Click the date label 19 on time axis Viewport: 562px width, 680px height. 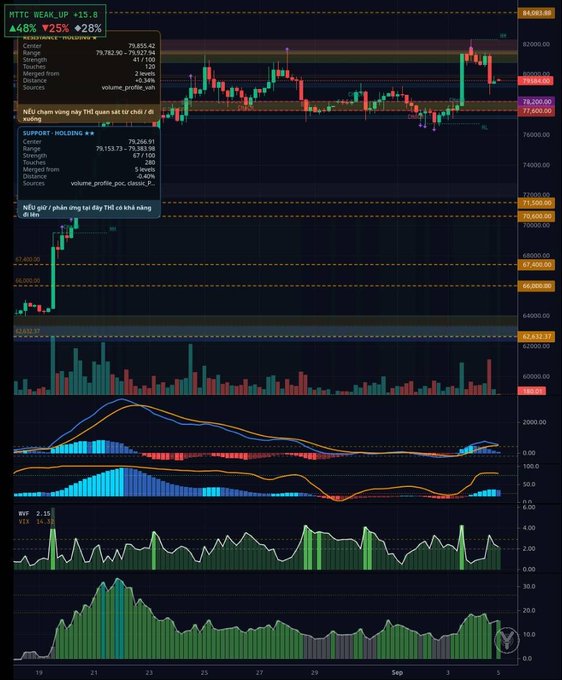[x=39, y=673]
